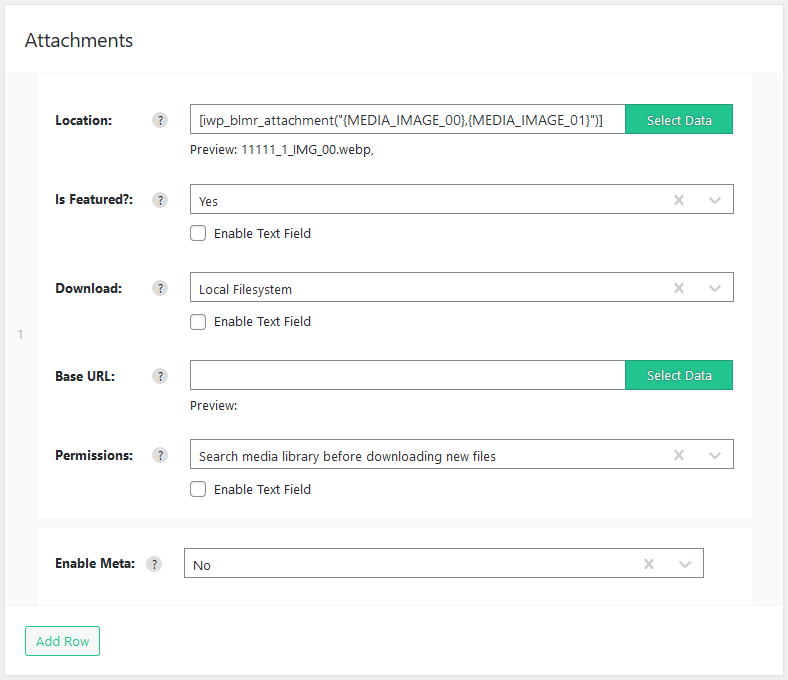The image size is (788, 680).
Task: Click the Is Featured help question icon
Action: point(160,200)
